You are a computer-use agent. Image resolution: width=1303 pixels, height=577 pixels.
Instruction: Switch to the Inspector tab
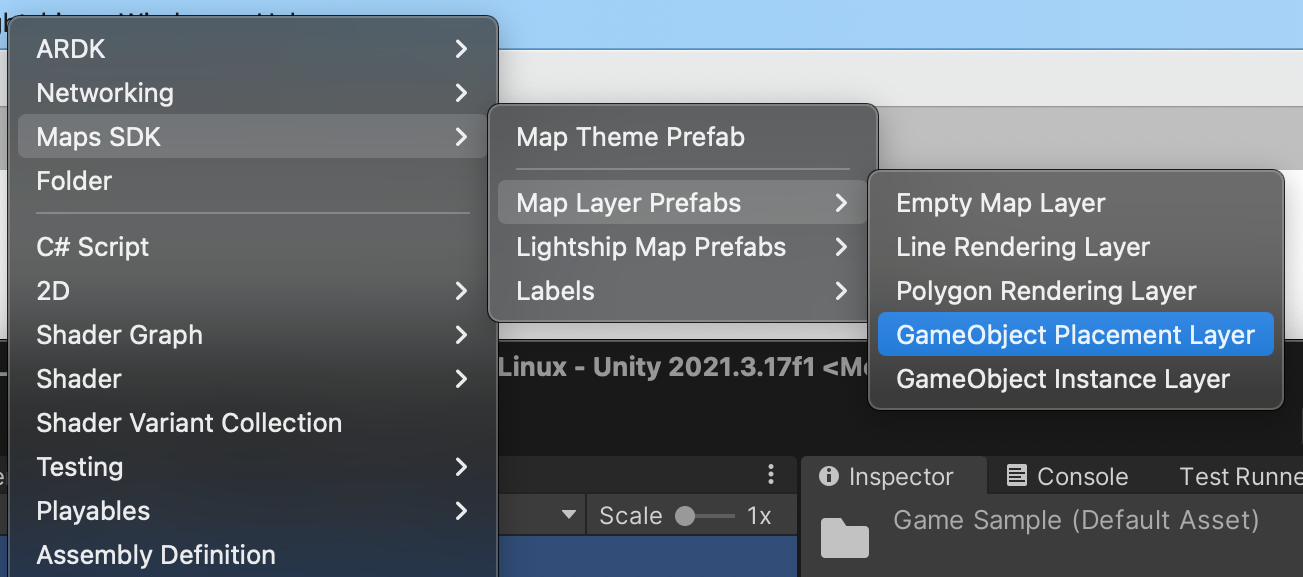coord(894,477)
